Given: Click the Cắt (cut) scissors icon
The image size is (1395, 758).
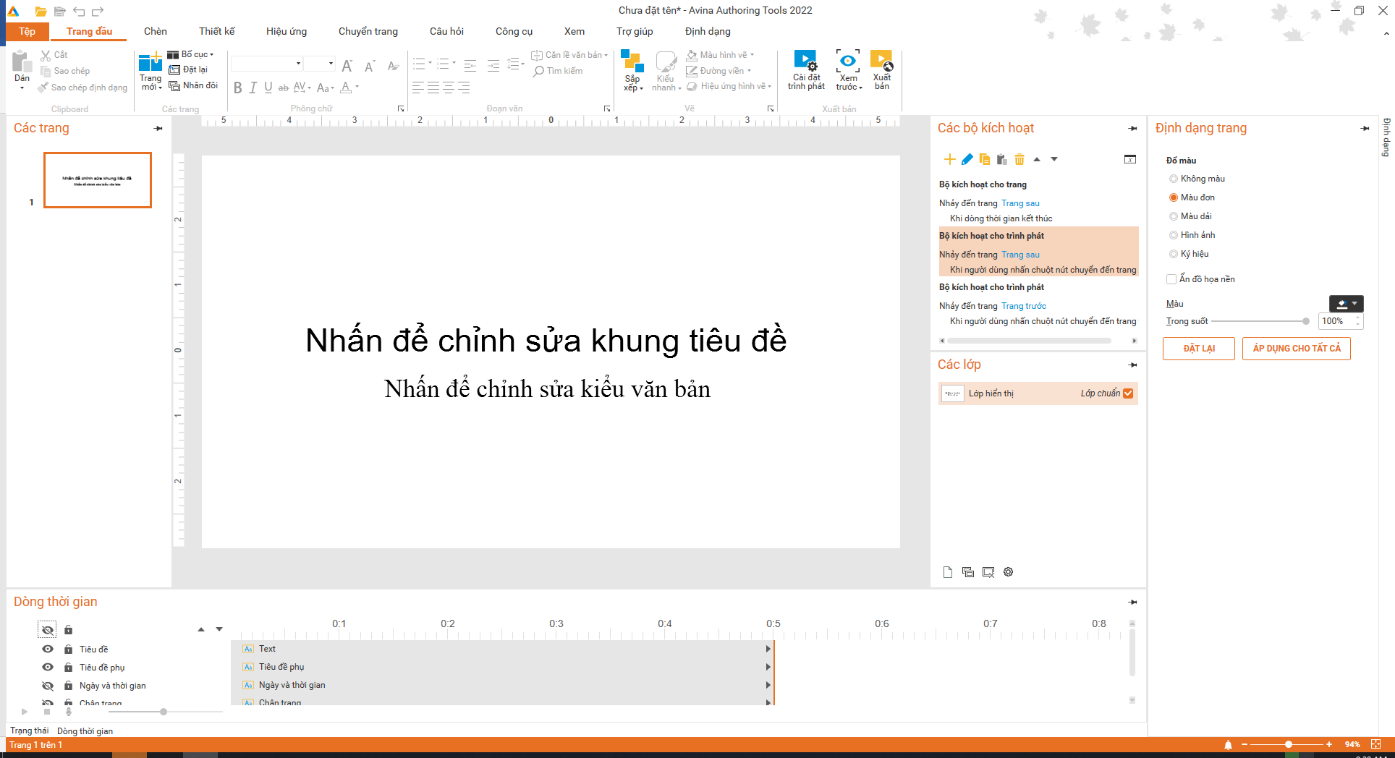Looking at the screenshot, I should [x=46, y=55].
